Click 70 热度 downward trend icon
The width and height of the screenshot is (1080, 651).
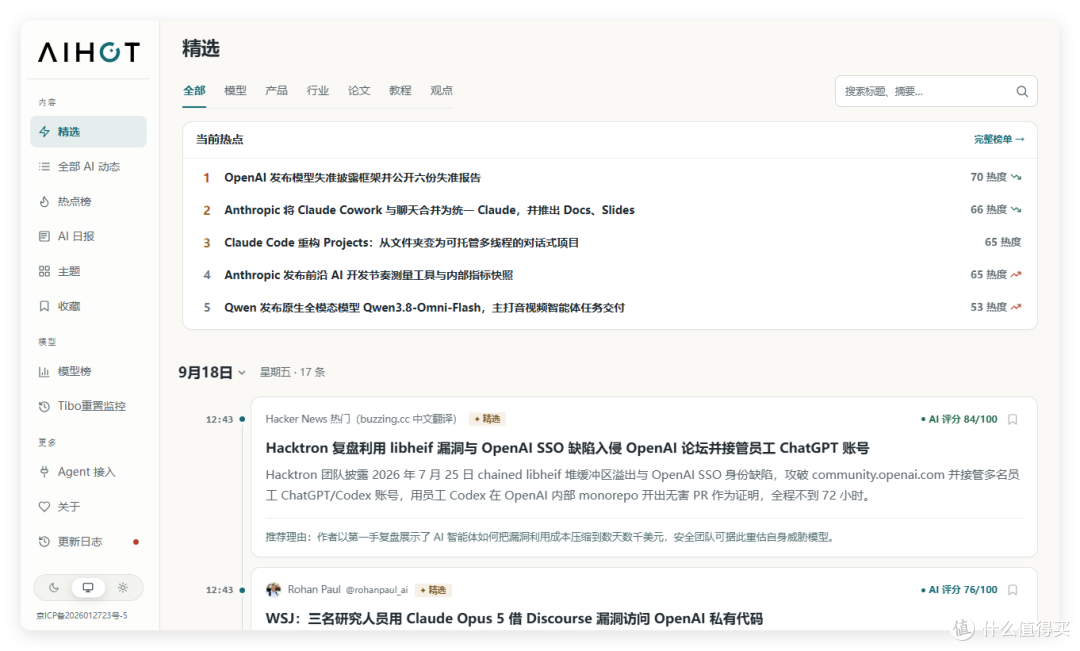coord(1017,178)
